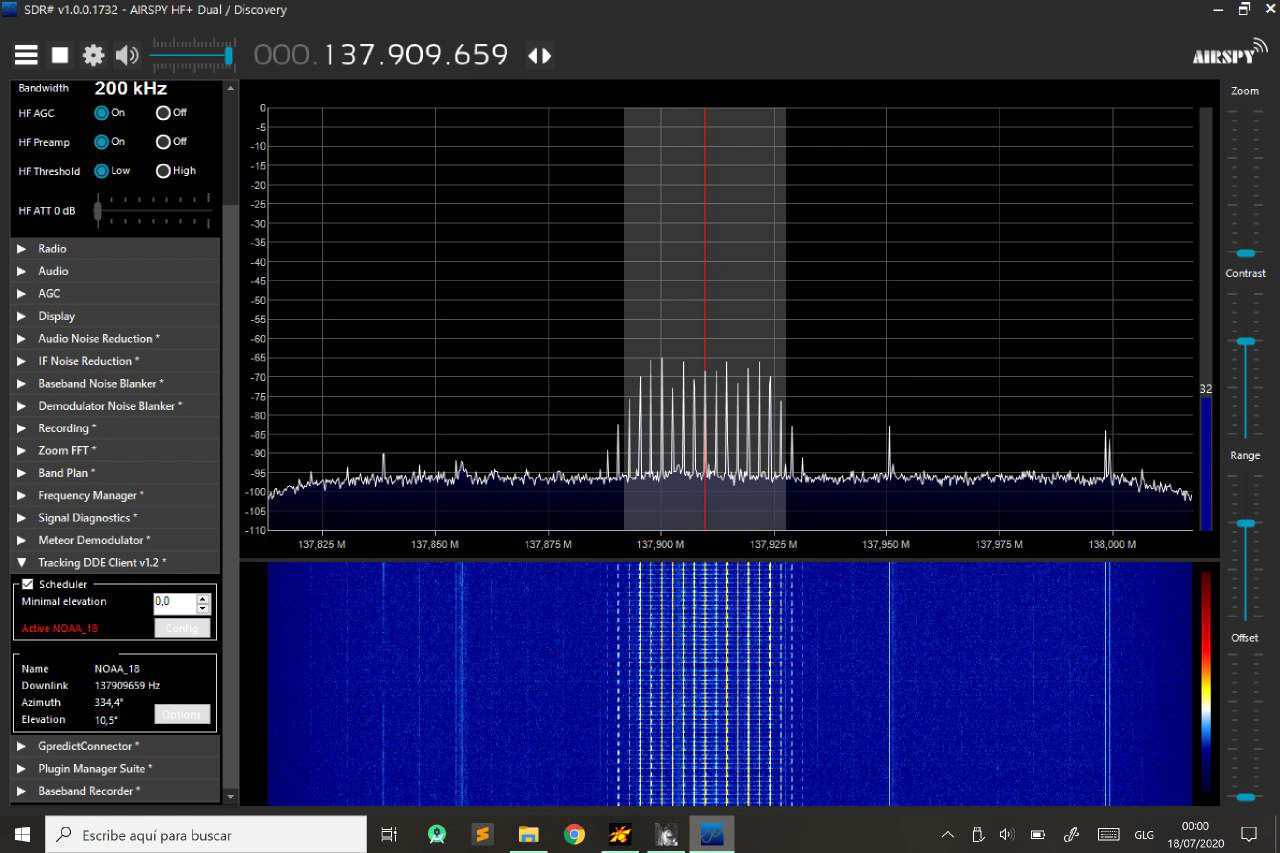
Task: Set HF Preamp to On
Action: (101, 142)
